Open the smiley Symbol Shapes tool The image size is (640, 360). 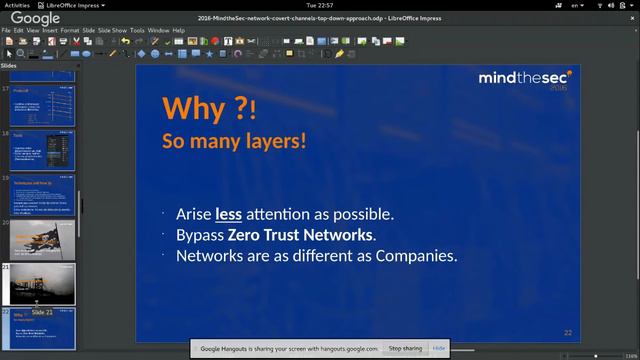[155, 54]
